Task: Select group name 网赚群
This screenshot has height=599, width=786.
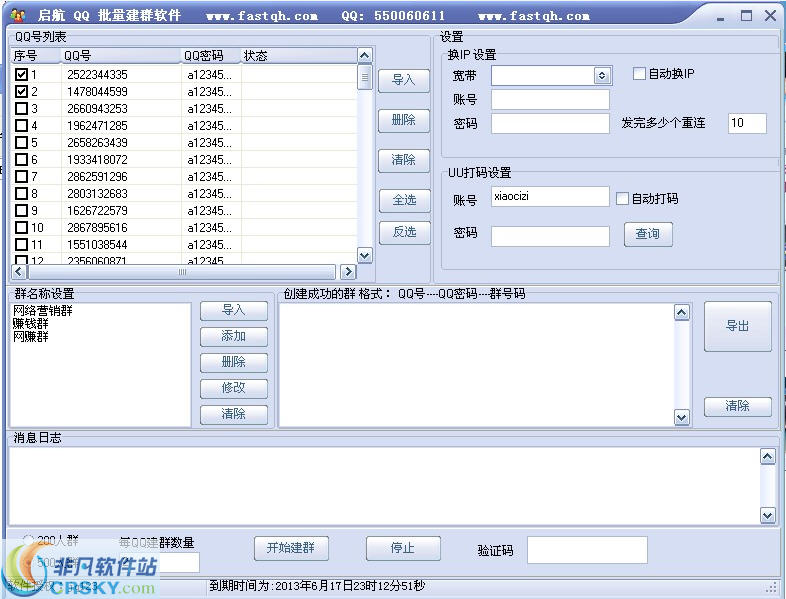Action: 31,337
